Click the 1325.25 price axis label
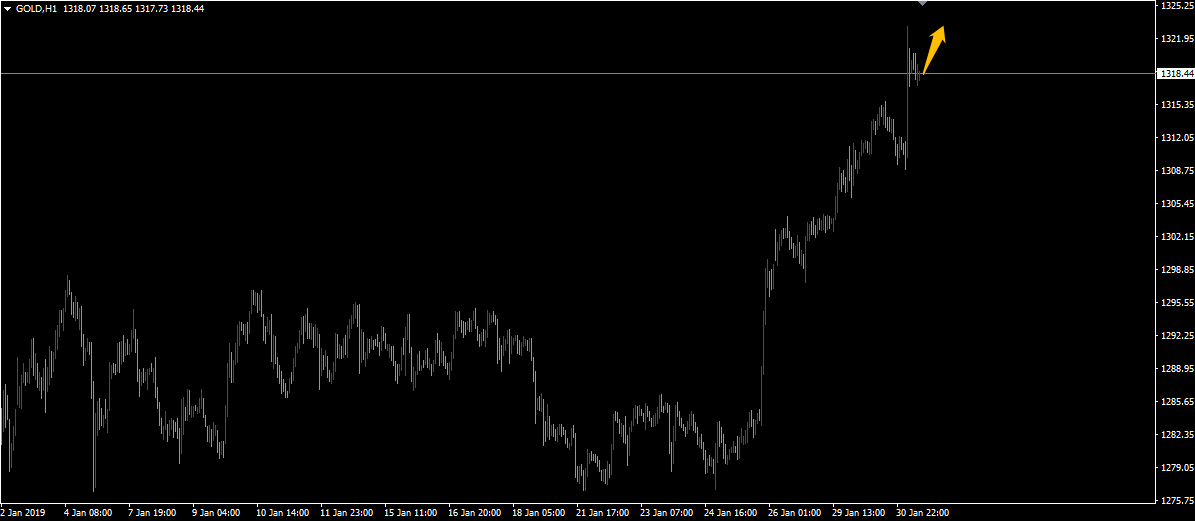This screenshot has height=521, width=1195. (1177, 5)
